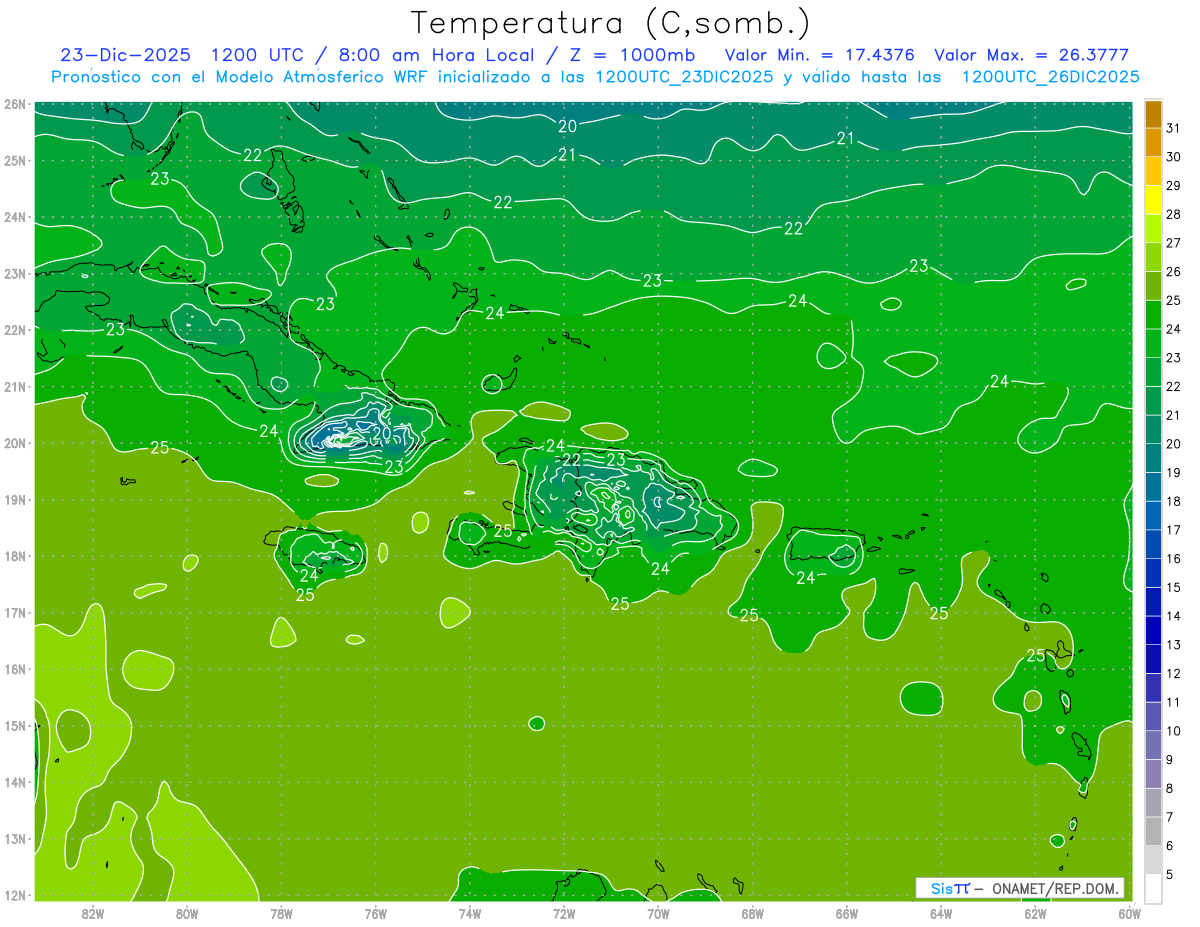The image size is (1200, 927).
Task: Click color scale label 30
Action: (x=1173, y=157)
